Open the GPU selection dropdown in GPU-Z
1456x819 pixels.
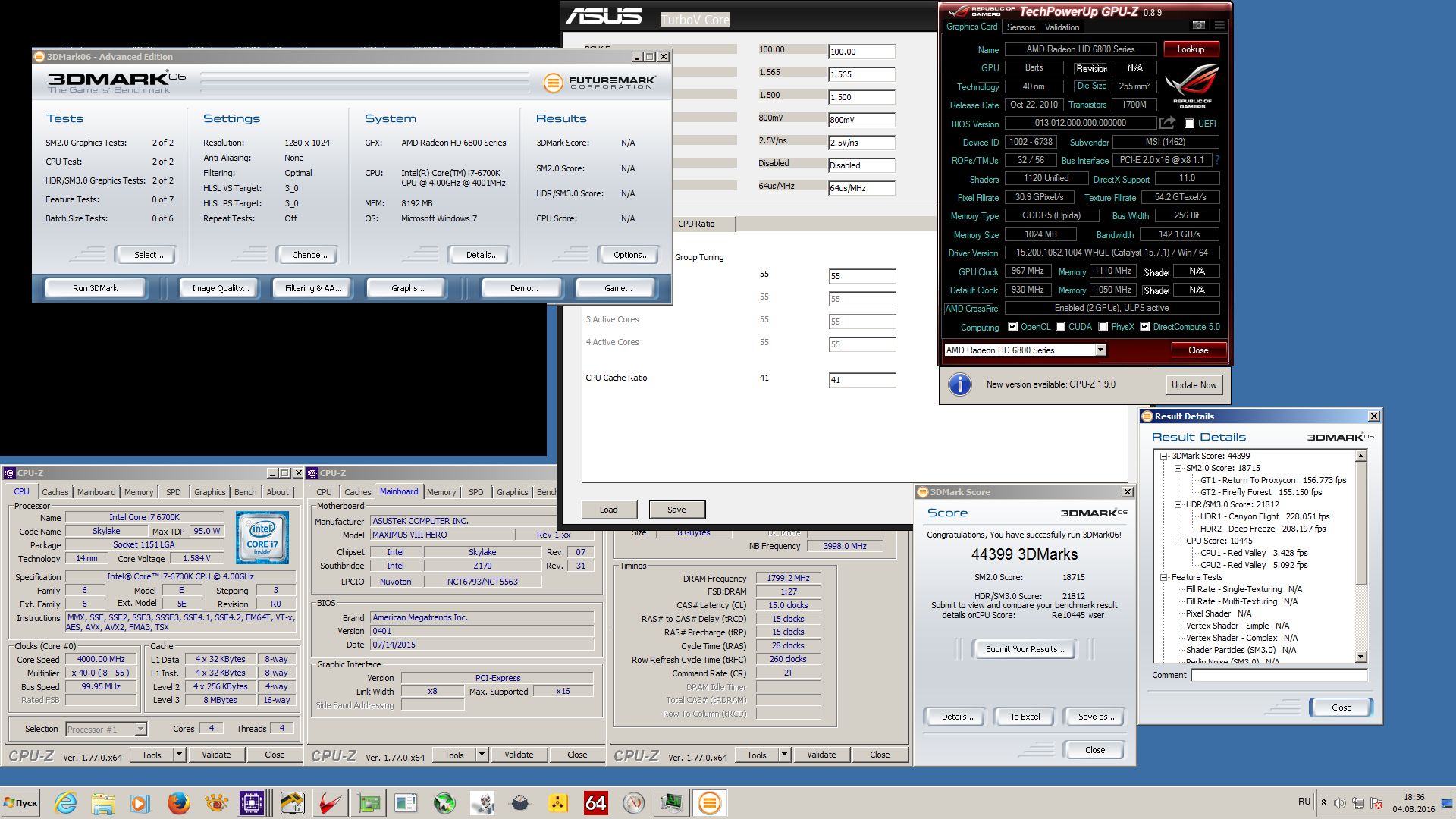coord(1100,350)
